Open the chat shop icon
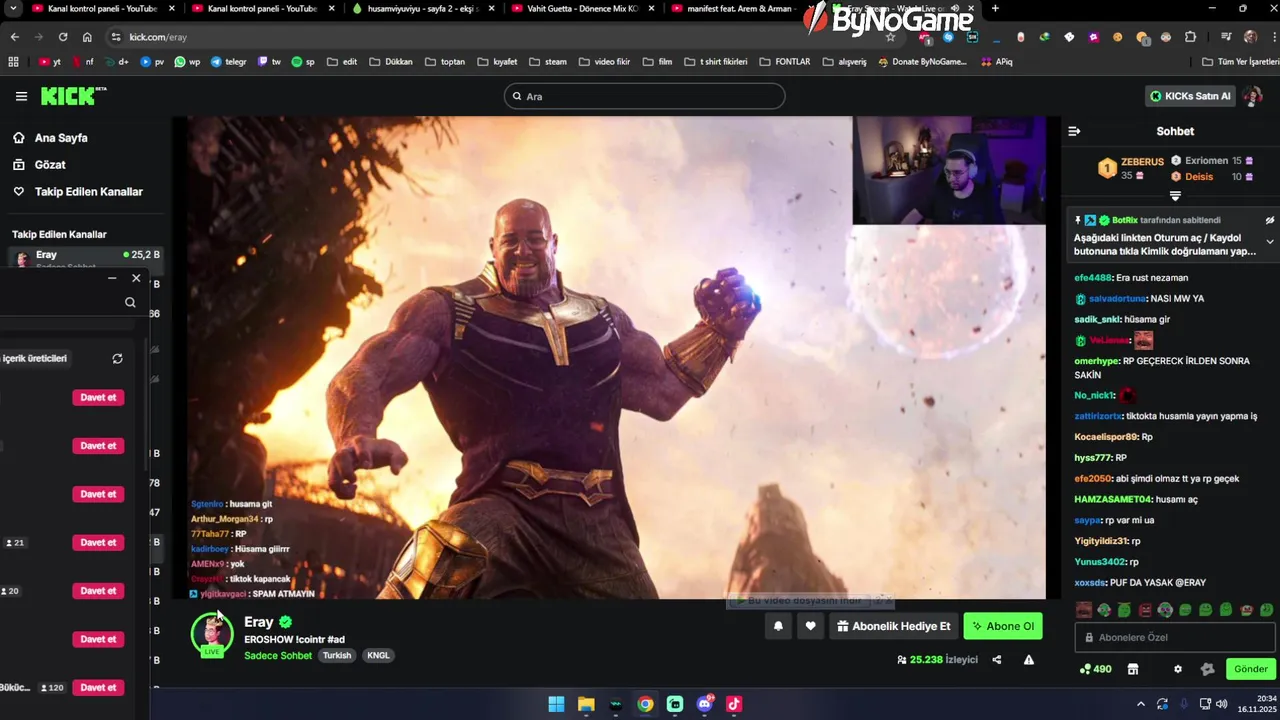 (x=1133, y=669)
